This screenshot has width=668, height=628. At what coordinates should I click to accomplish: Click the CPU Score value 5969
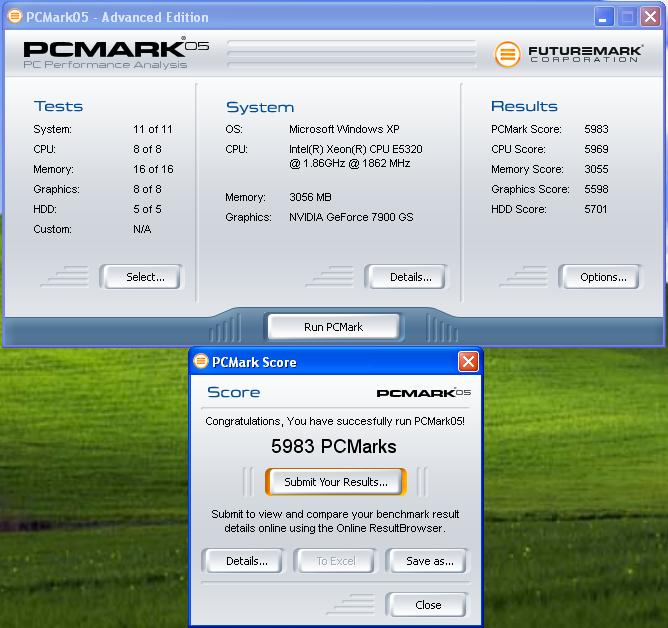[x=596, y=149]
